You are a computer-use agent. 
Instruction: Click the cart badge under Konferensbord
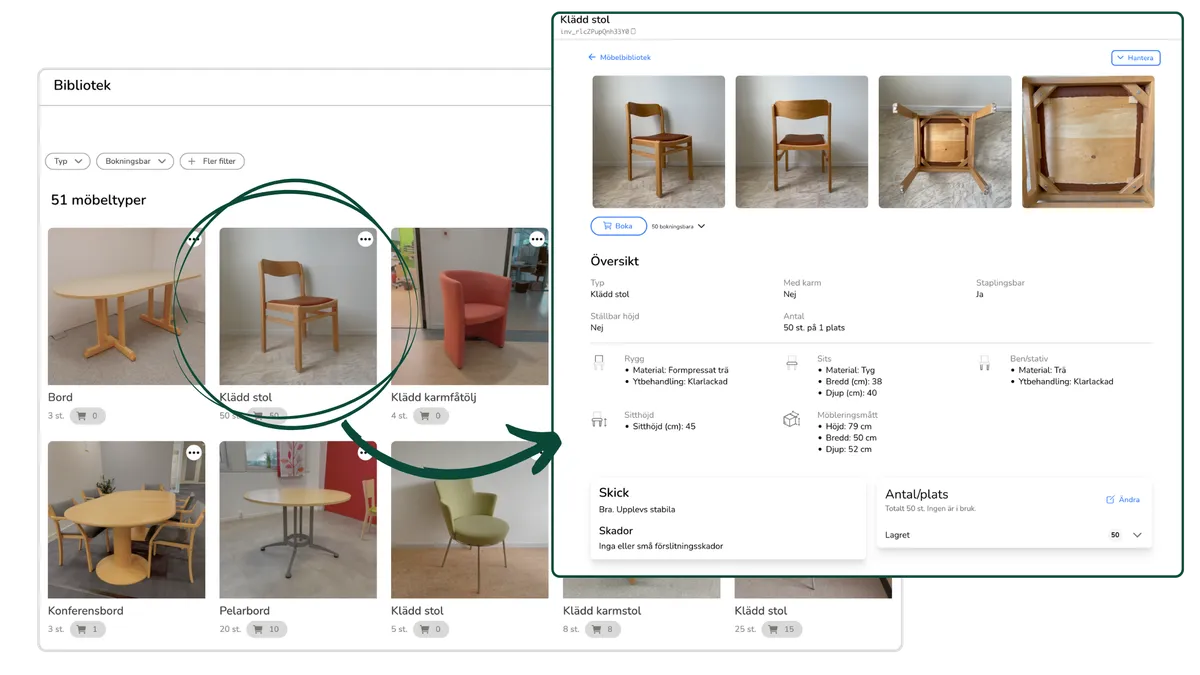[x=87, y=629]
